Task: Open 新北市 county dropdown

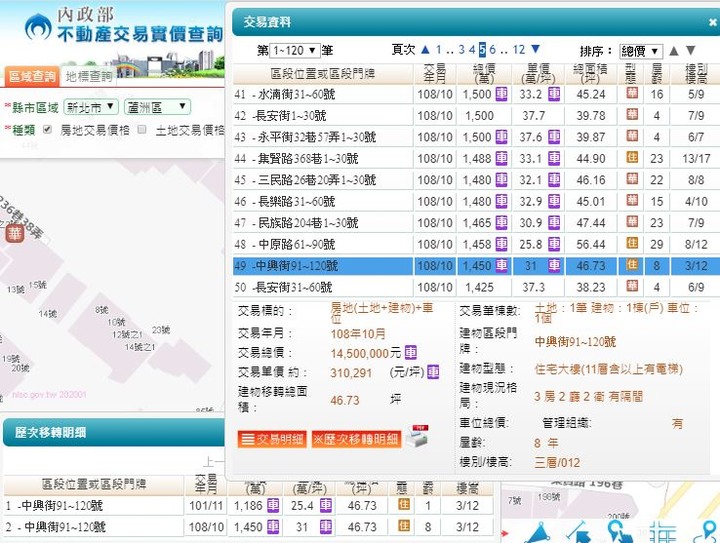Action: [91, 107]
